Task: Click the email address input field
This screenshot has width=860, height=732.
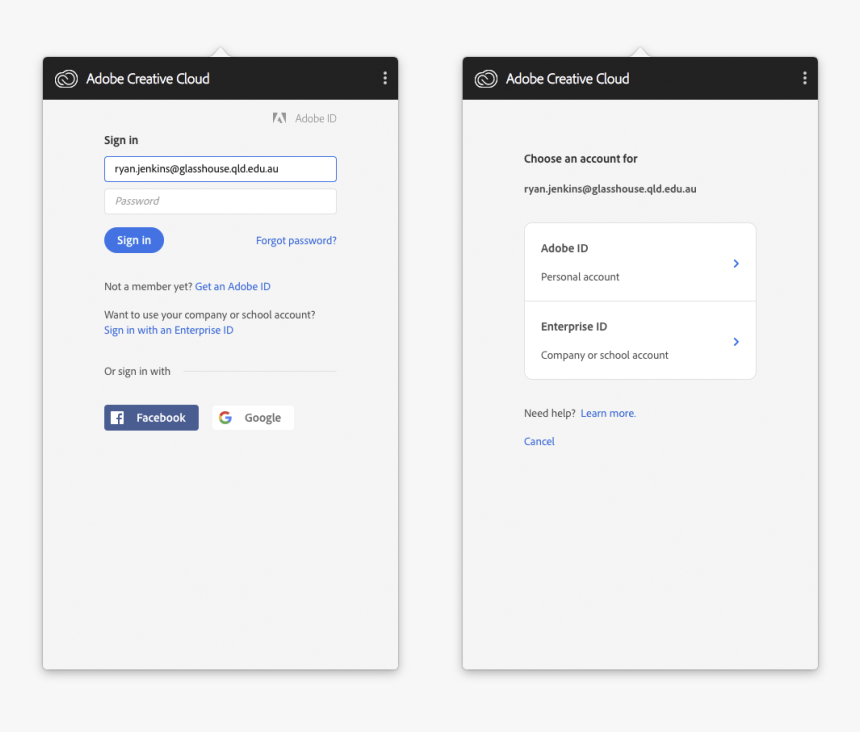Action: pos(220,169)
